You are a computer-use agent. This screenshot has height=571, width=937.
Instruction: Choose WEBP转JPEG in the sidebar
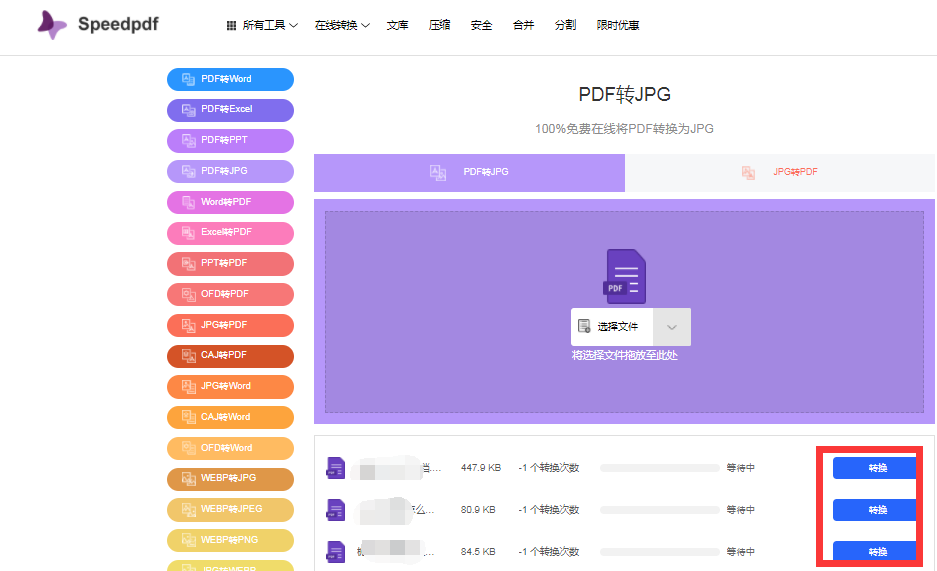230,509
